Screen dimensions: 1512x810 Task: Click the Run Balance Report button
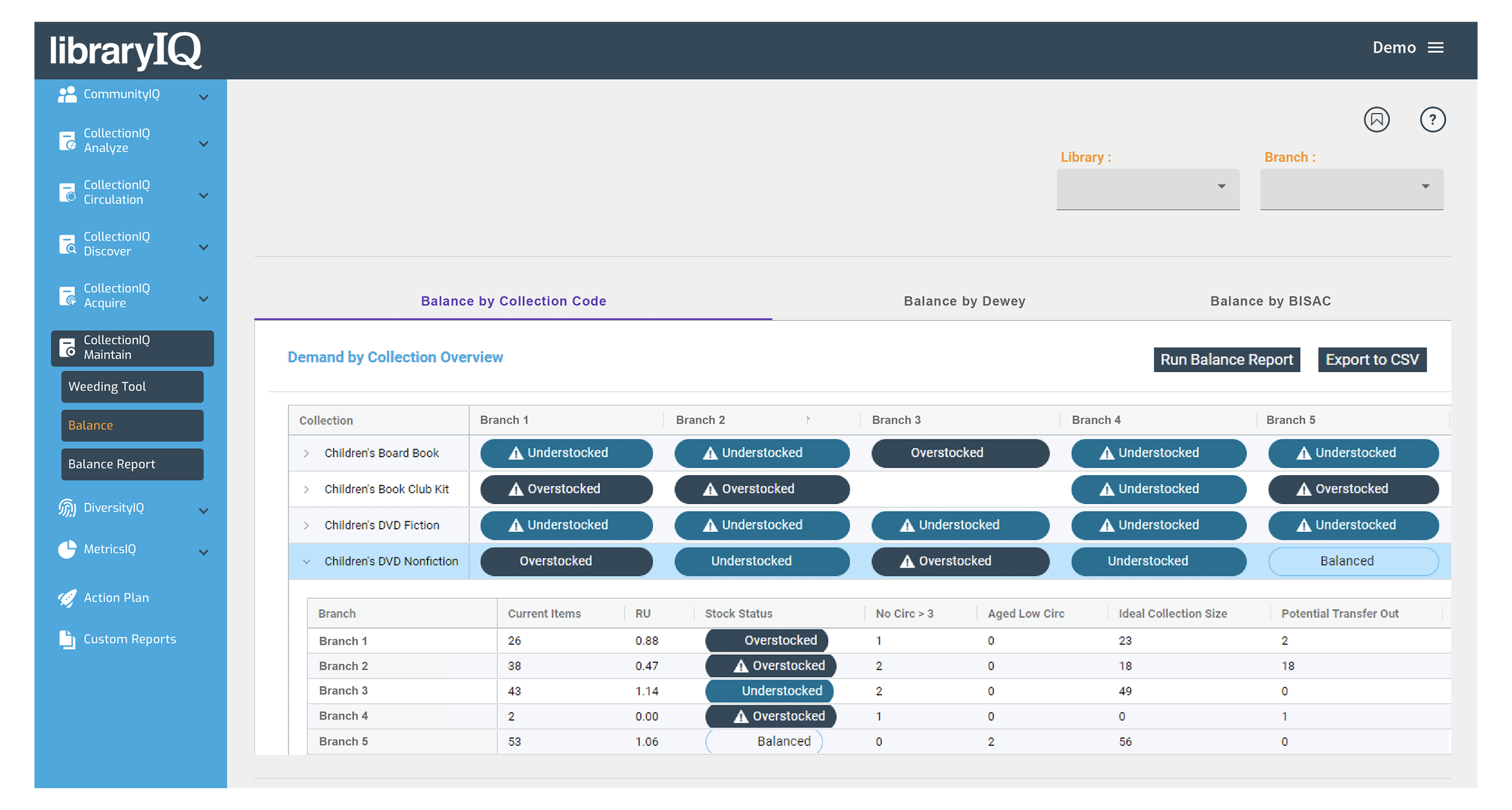coord(1227,360)
